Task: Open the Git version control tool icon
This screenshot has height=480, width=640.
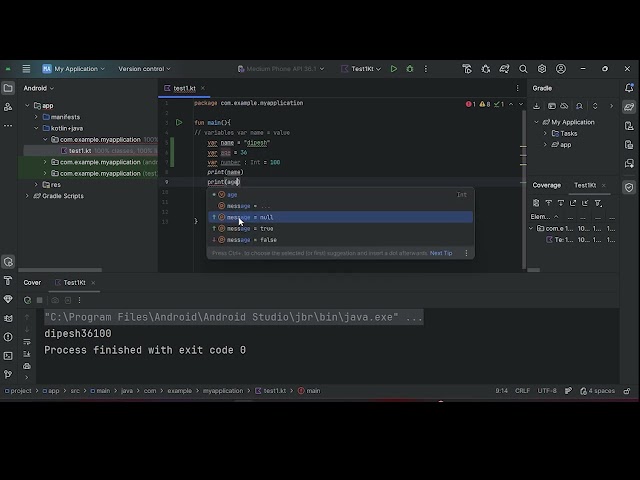Action: tap(8, 374)
